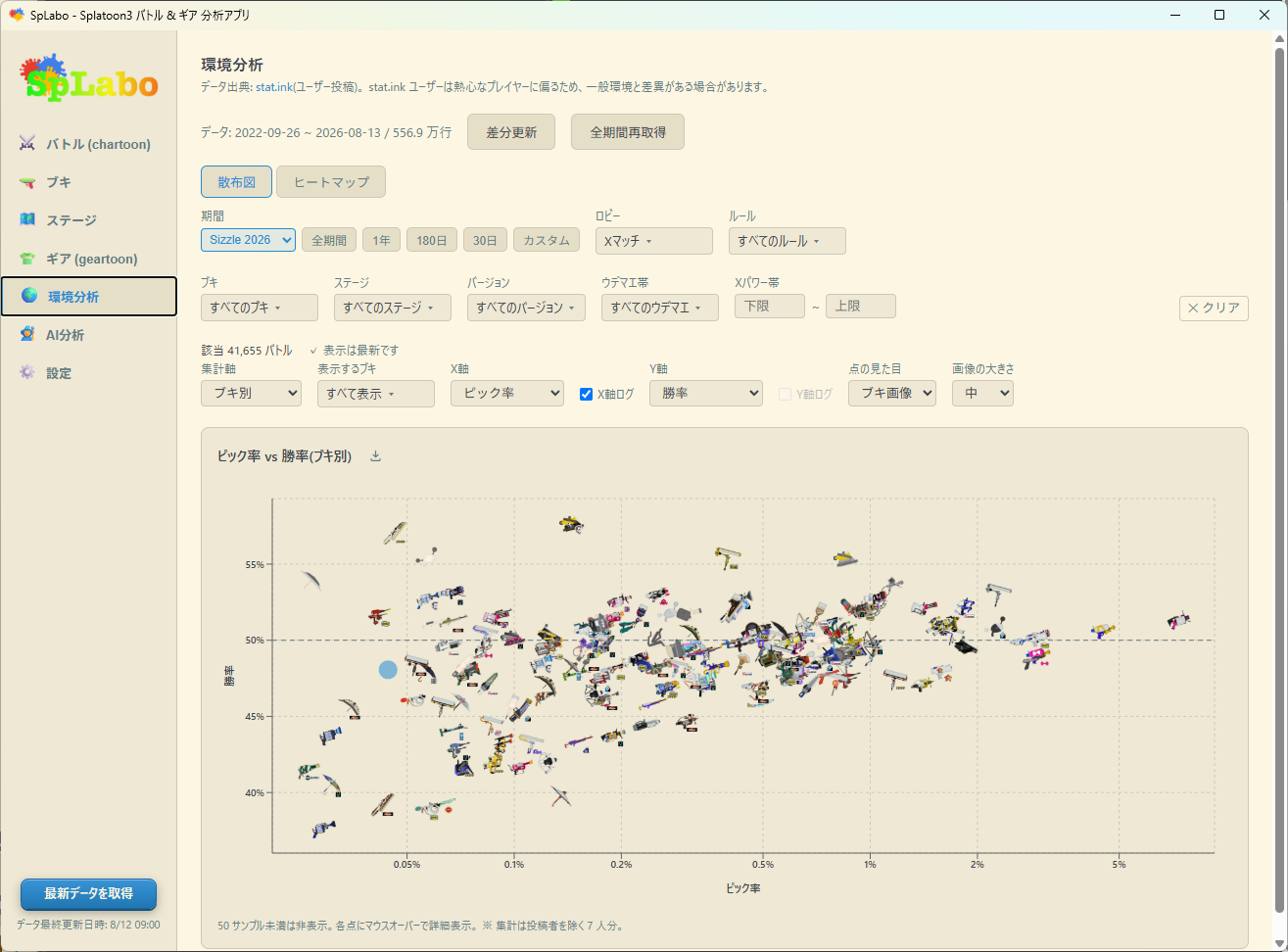This screenshot has height=952, width=1288.
Task: Expand the Xマッチ lobby dropdown
Action: pyautogui.click(x=653, y=241)
